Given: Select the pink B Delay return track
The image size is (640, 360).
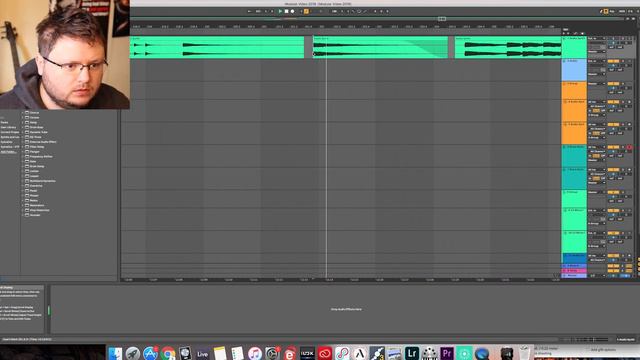Looking at the screenshot, I should (x=574, y=271).
